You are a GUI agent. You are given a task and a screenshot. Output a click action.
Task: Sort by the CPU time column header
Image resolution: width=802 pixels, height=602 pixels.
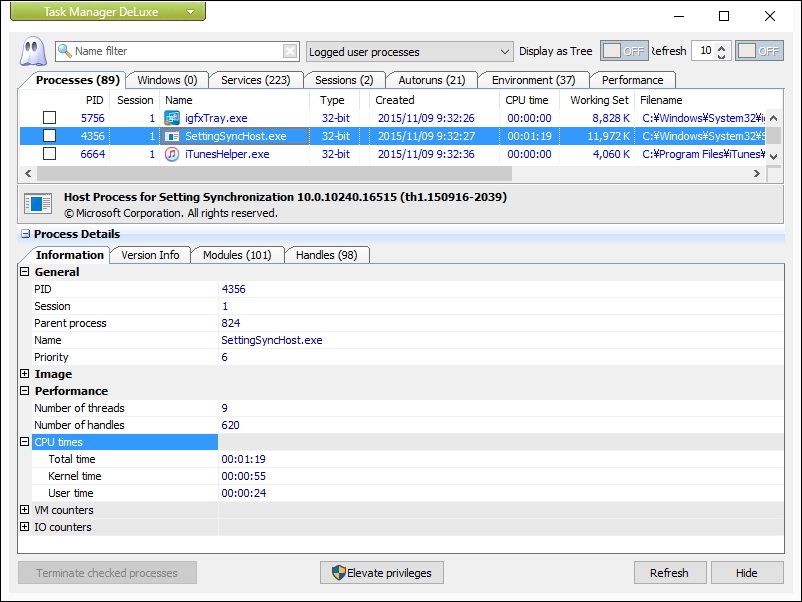pos(527,100)
